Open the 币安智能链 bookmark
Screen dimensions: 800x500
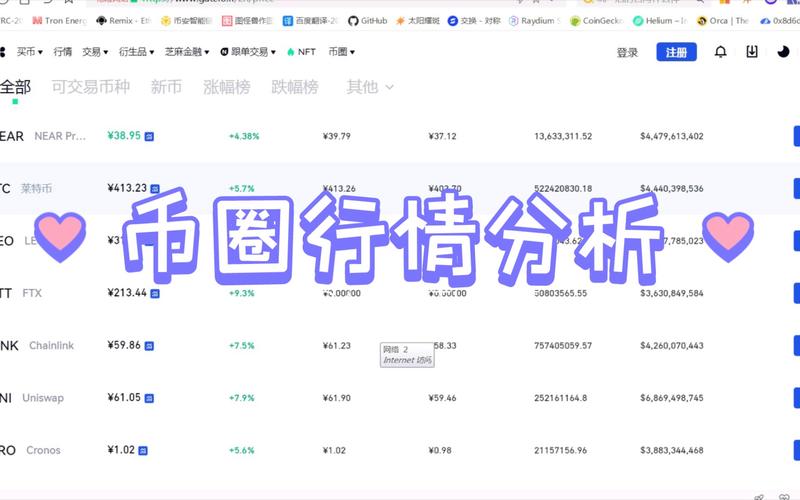[x=186, y=20]
